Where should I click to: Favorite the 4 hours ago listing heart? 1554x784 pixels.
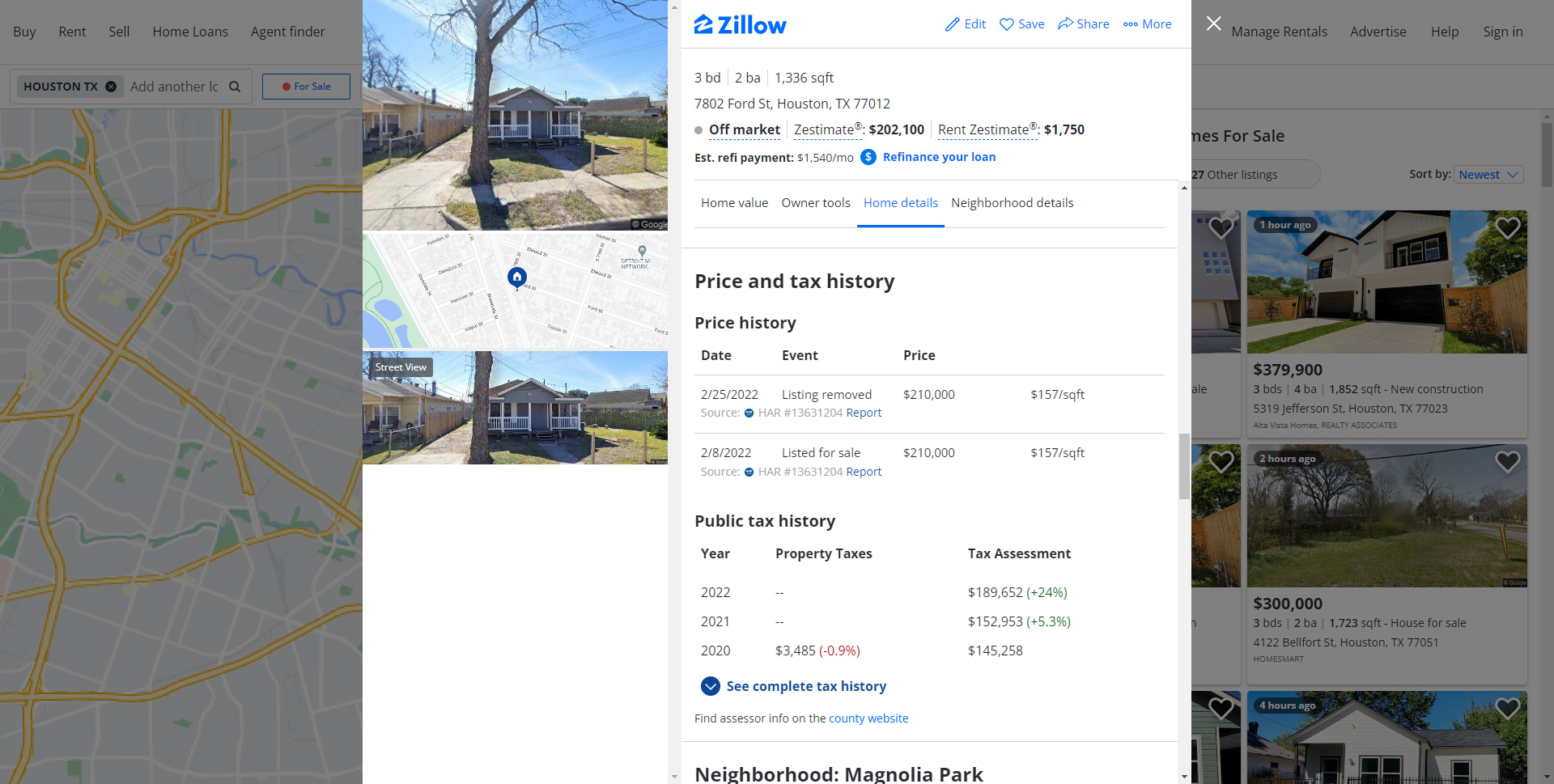[1507, 708]
